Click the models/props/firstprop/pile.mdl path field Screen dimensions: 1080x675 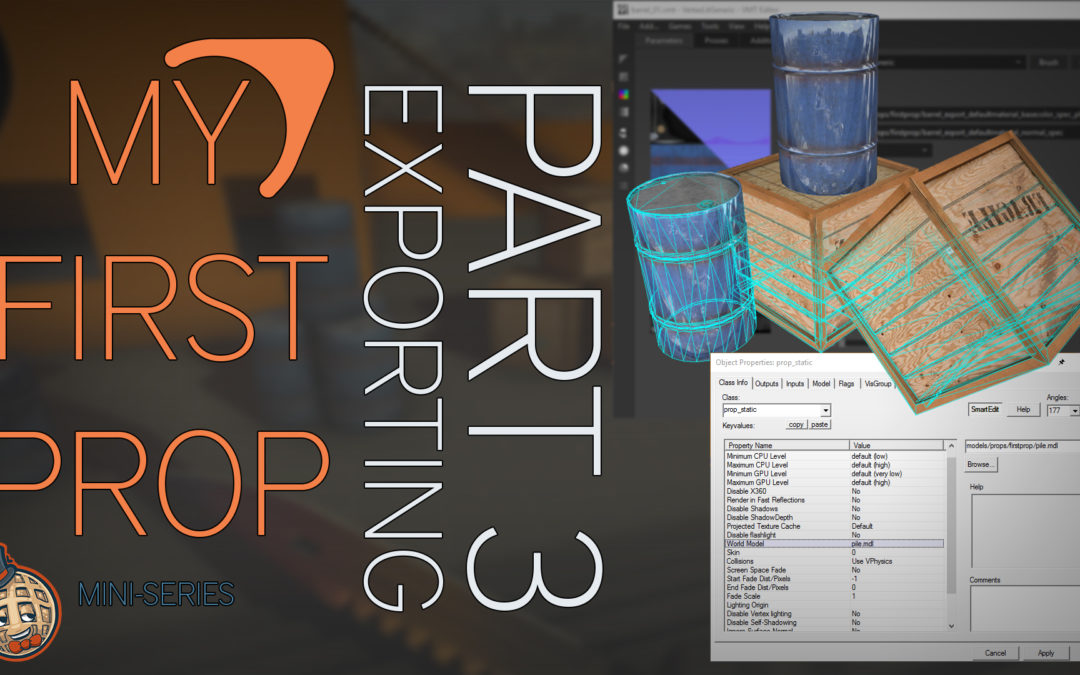point(1022,446)
